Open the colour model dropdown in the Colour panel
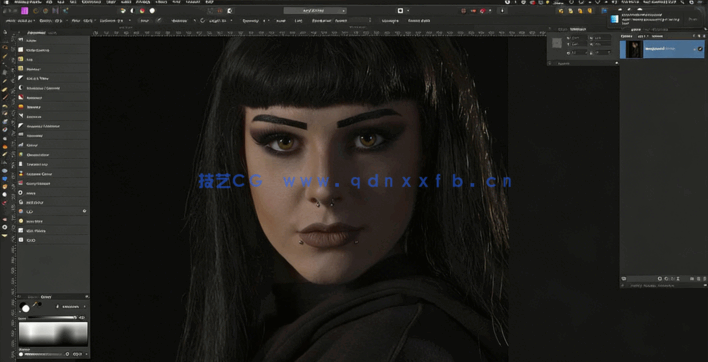Screen dimensions: 708x362 (x=72, y=306)
